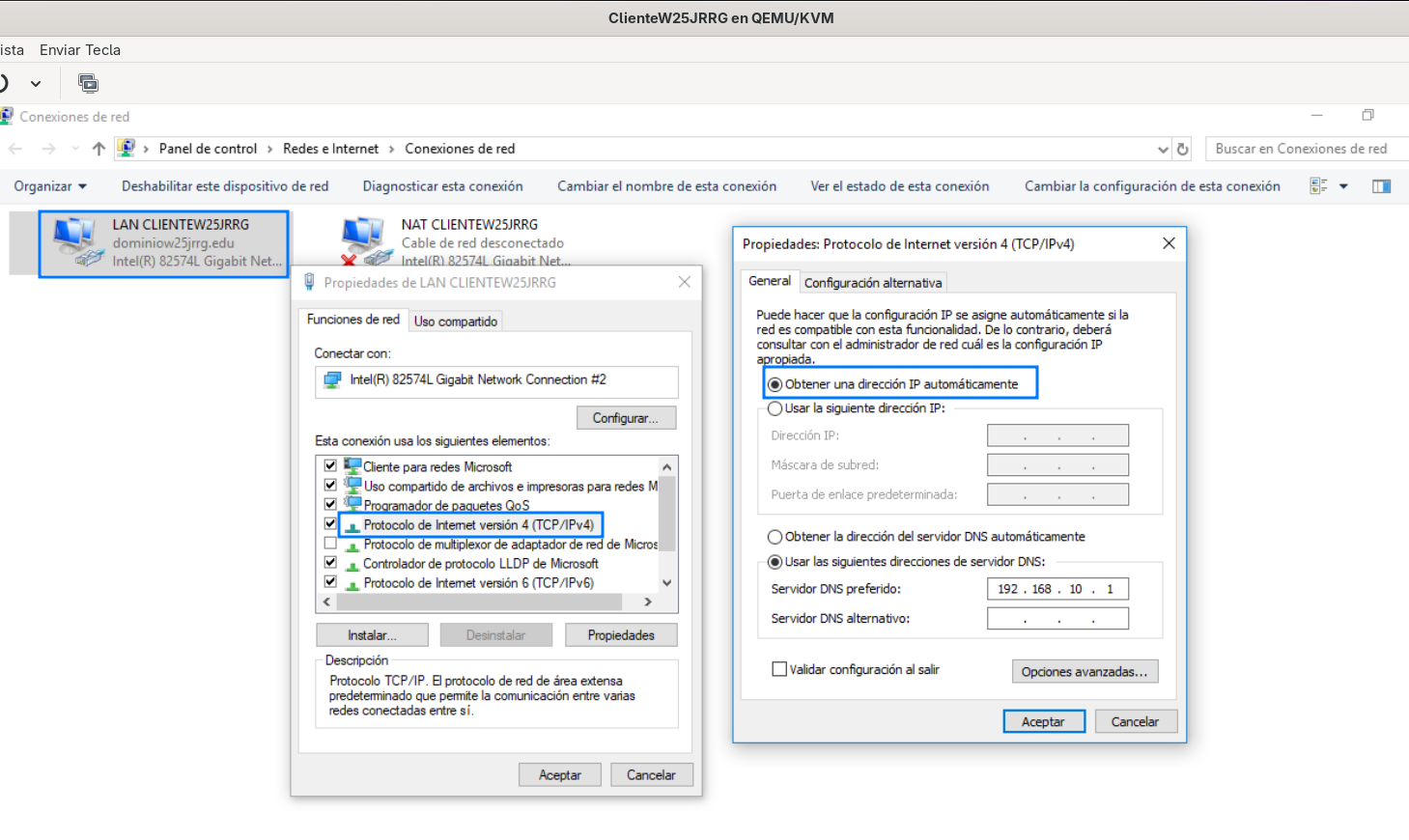The height and width of the screenshot is (840, 1409).
Task: Select Obtener la dirección del servidor DNS automáticamente
Action: point(775,537)
